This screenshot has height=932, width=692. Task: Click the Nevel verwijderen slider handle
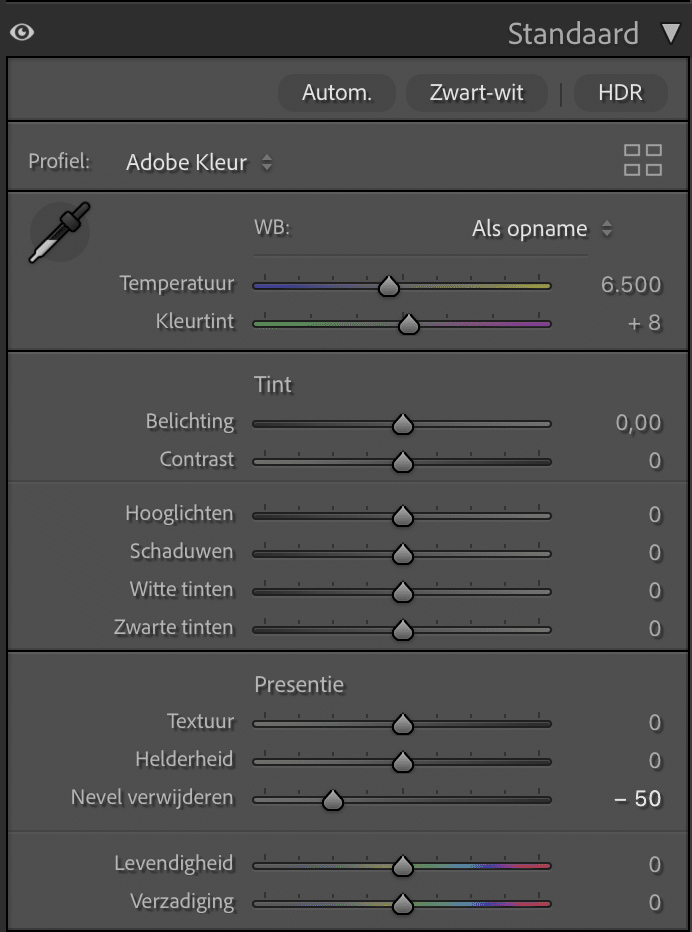(x=332, y=800)
